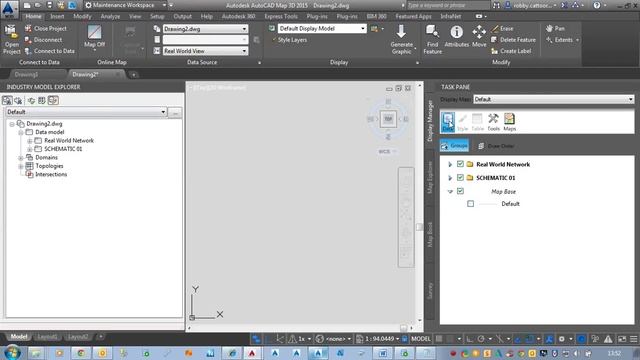Open the Insert ribbon tab
This screenshot has width=640, height=360.
click(x=57, y=16)
